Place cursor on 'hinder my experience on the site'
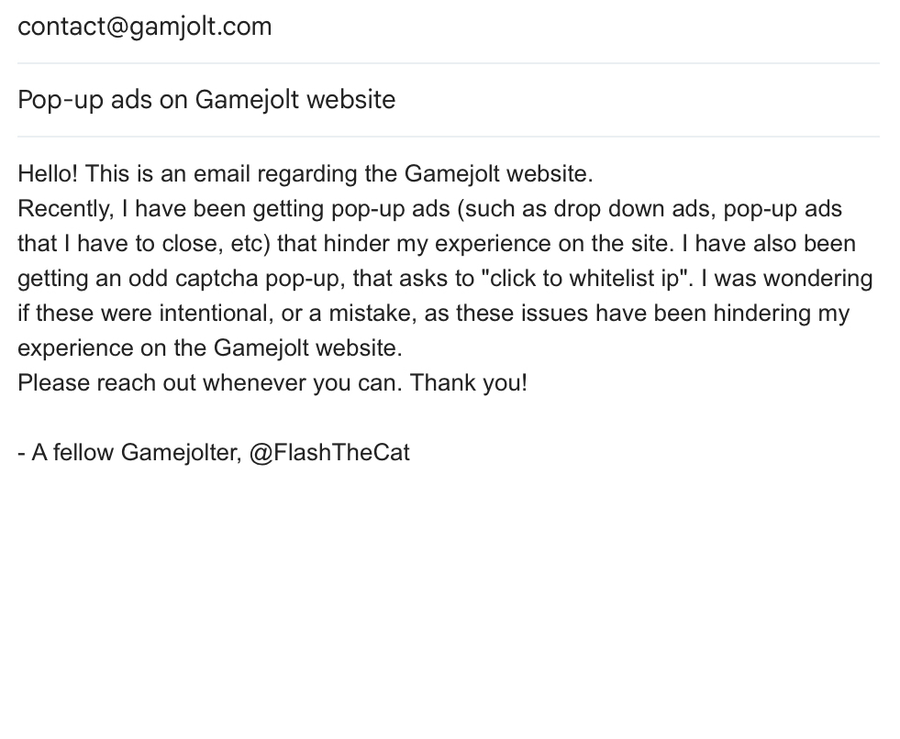Image resolution: width=900 pixels, height=739 pixels. [x=499, y=244]
